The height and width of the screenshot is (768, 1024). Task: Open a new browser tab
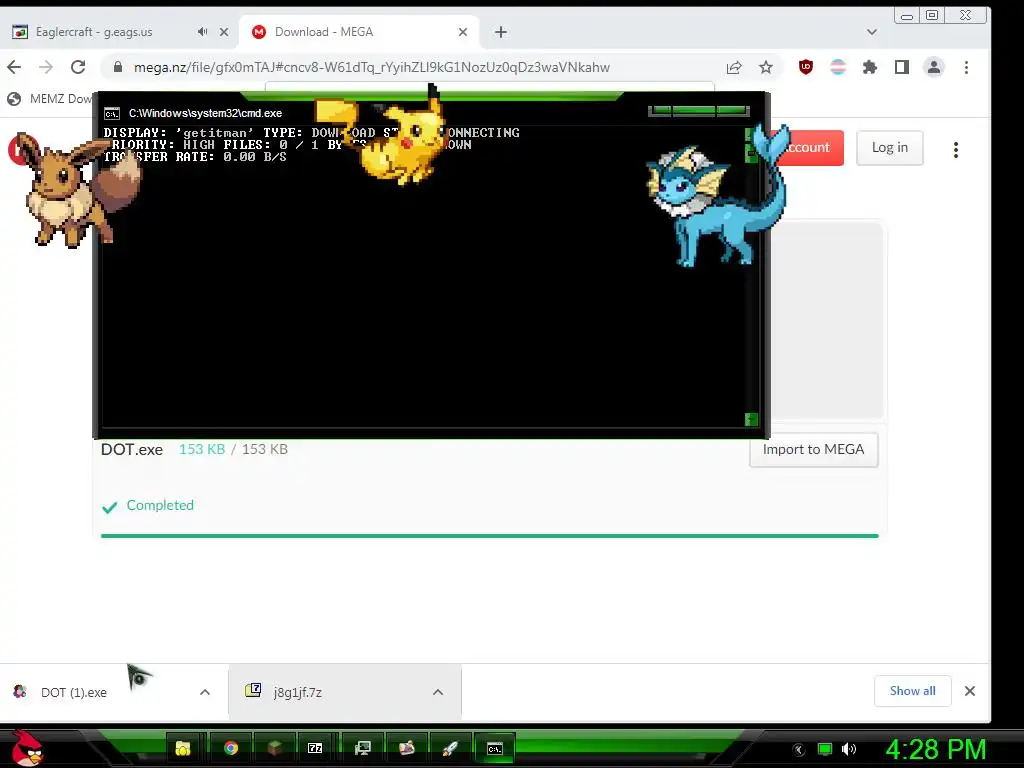tap(501, 32)
